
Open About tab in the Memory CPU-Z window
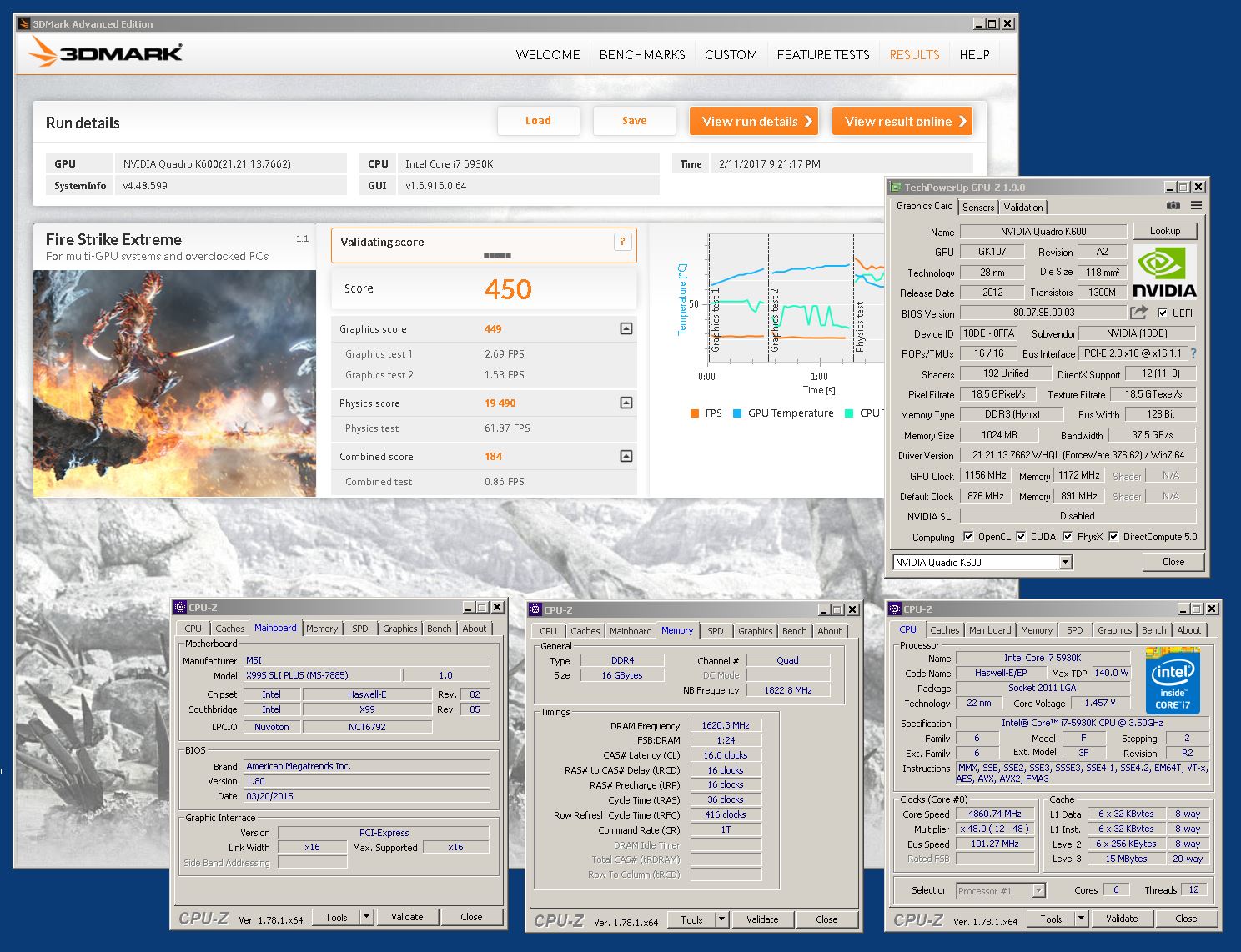click(x=829, y=631)
